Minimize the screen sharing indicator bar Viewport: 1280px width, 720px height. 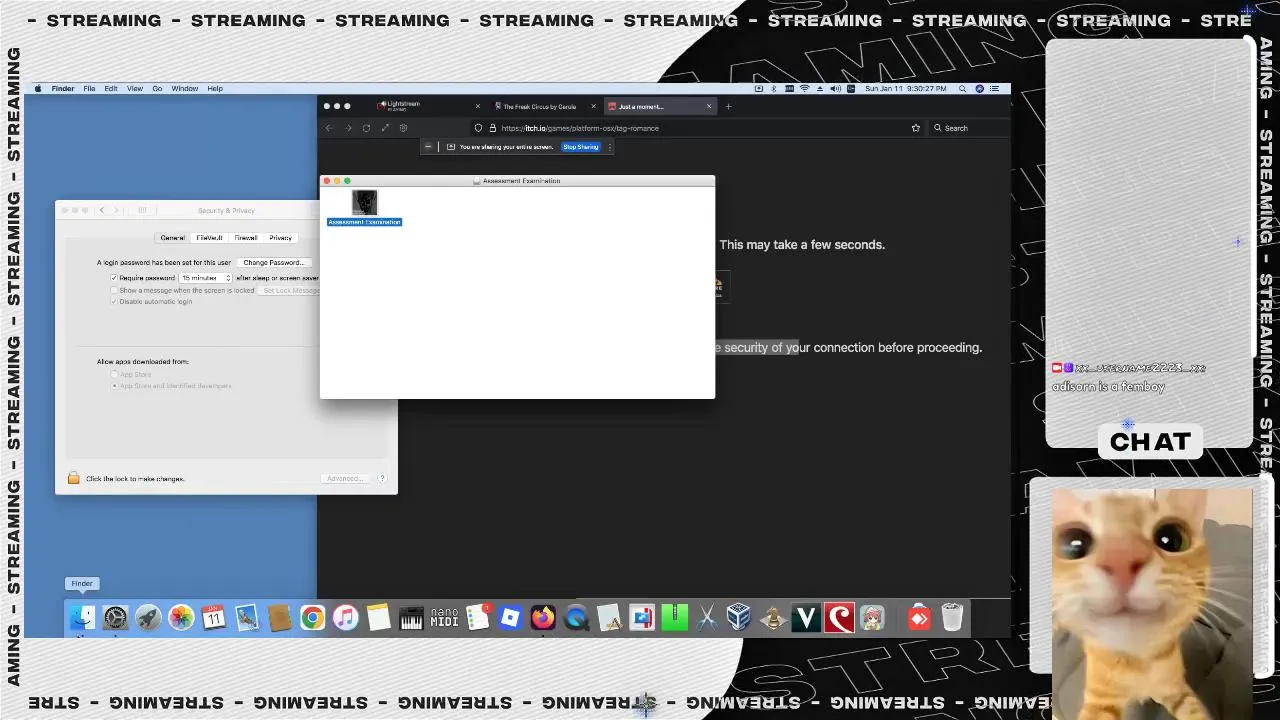(x=428, y=147)
